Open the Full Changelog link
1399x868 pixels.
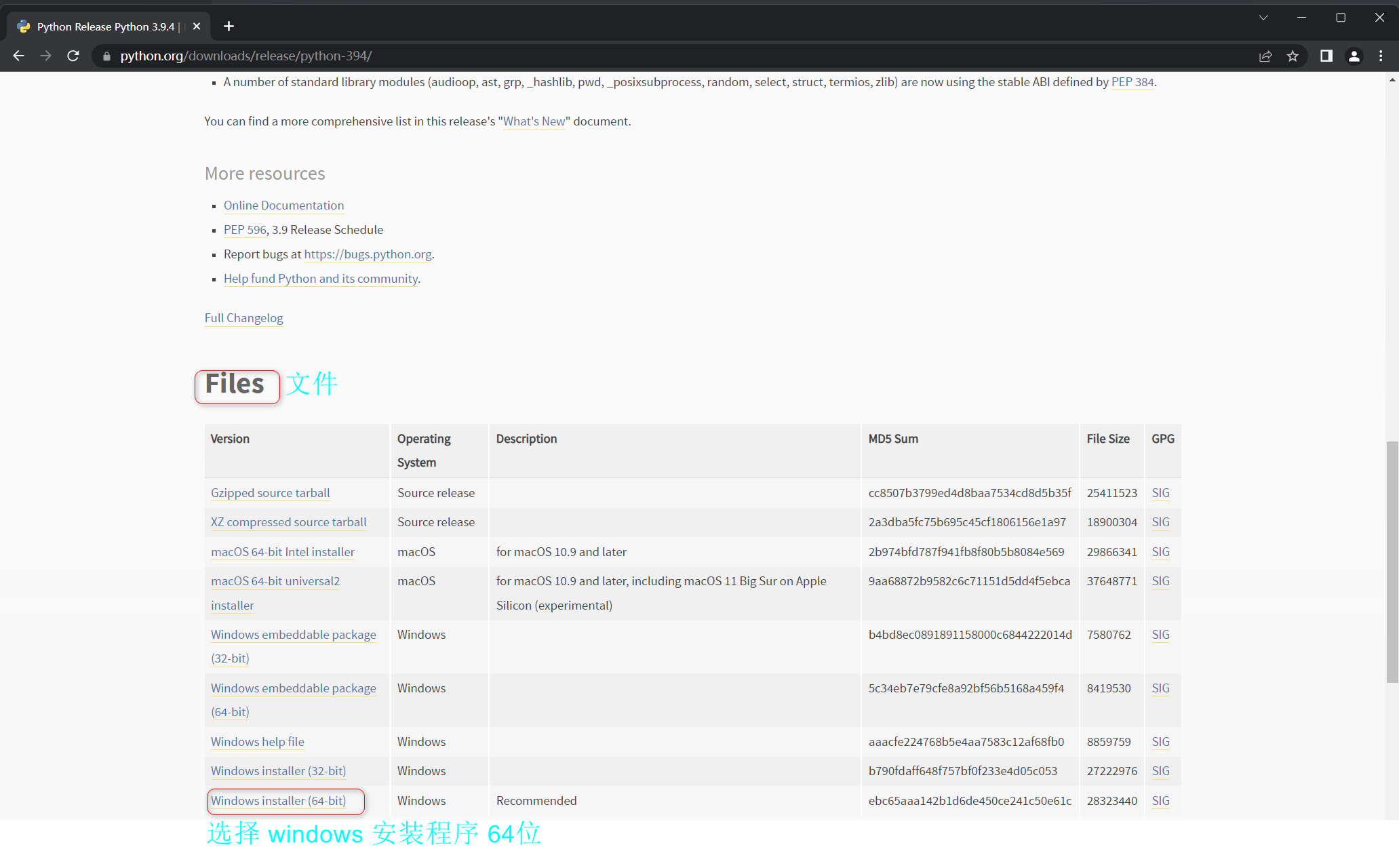pos(244,318)
